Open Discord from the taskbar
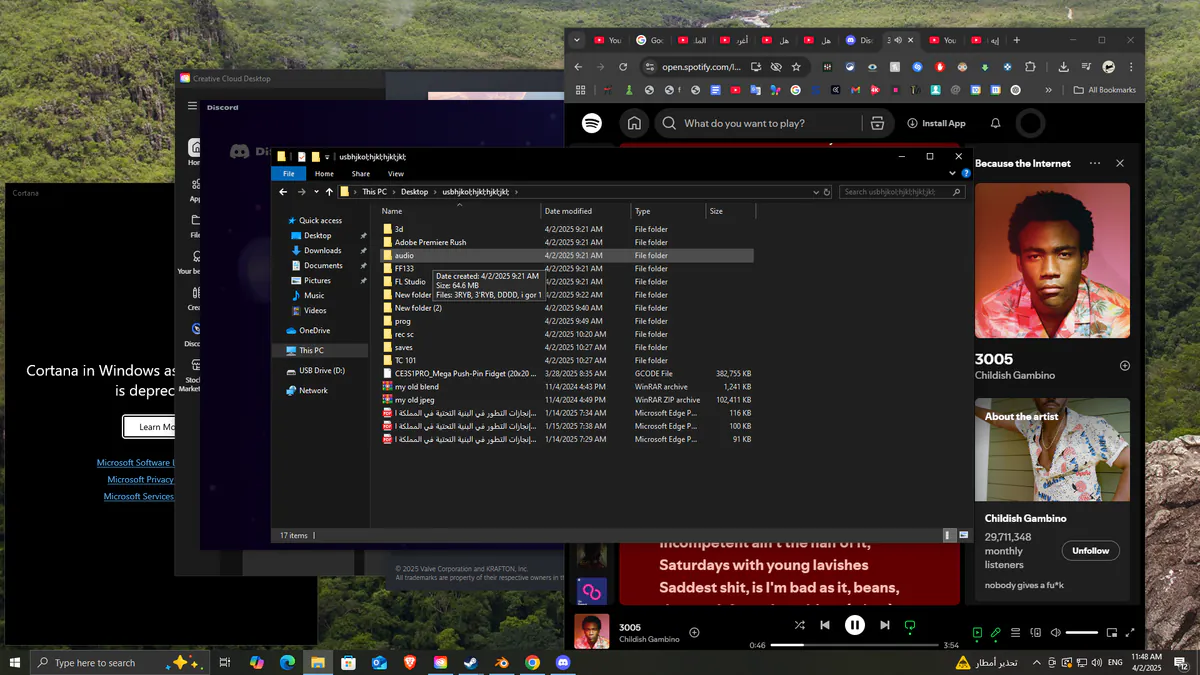 click(563, 662)
